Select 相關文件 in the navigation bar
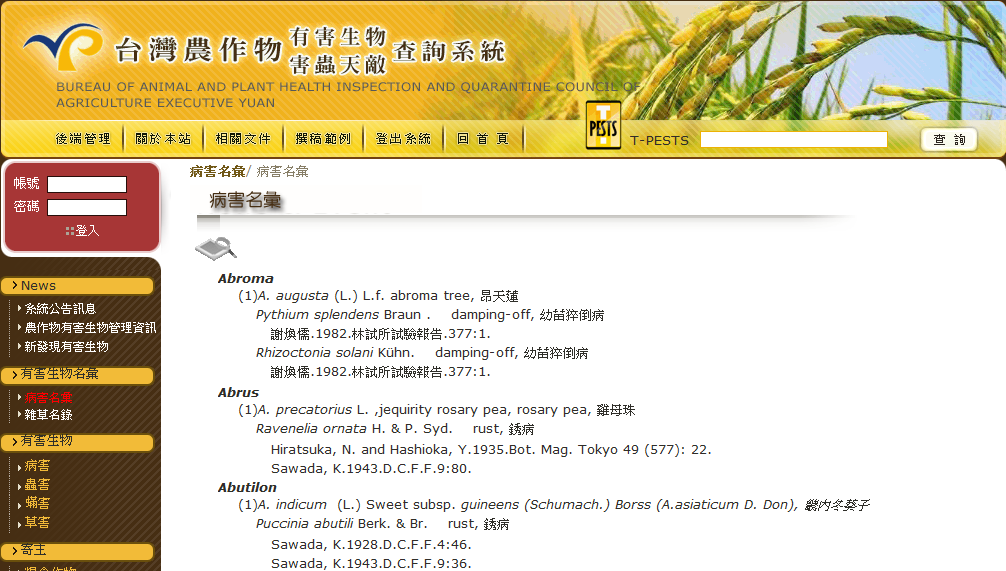Viewport: 1006px width, 571px height. (x=243, y=139)
